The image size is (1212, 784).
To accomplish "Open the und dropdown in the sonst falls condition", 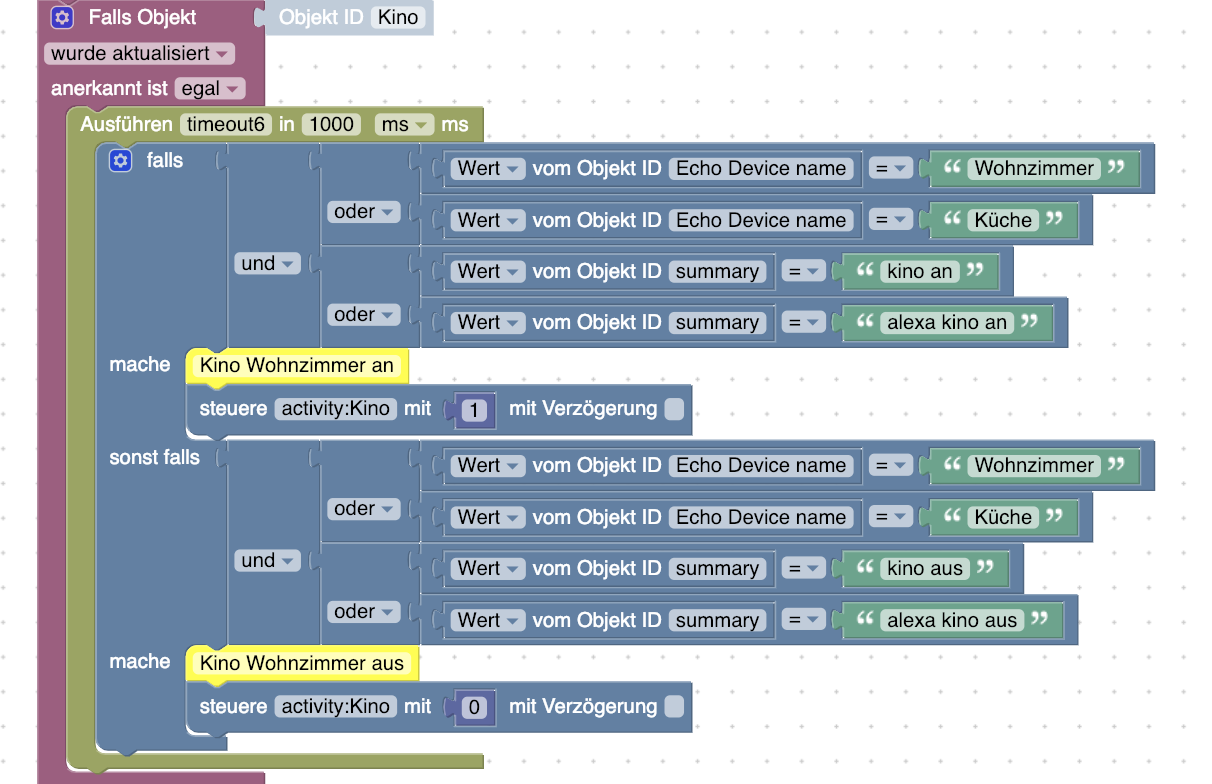I will [267, 561].
